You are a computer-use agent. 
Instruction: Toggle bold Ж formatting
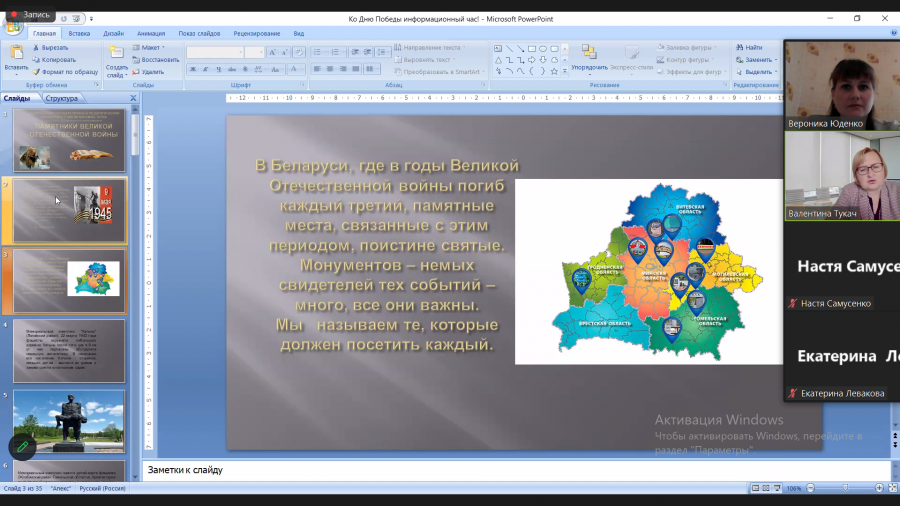193,69
